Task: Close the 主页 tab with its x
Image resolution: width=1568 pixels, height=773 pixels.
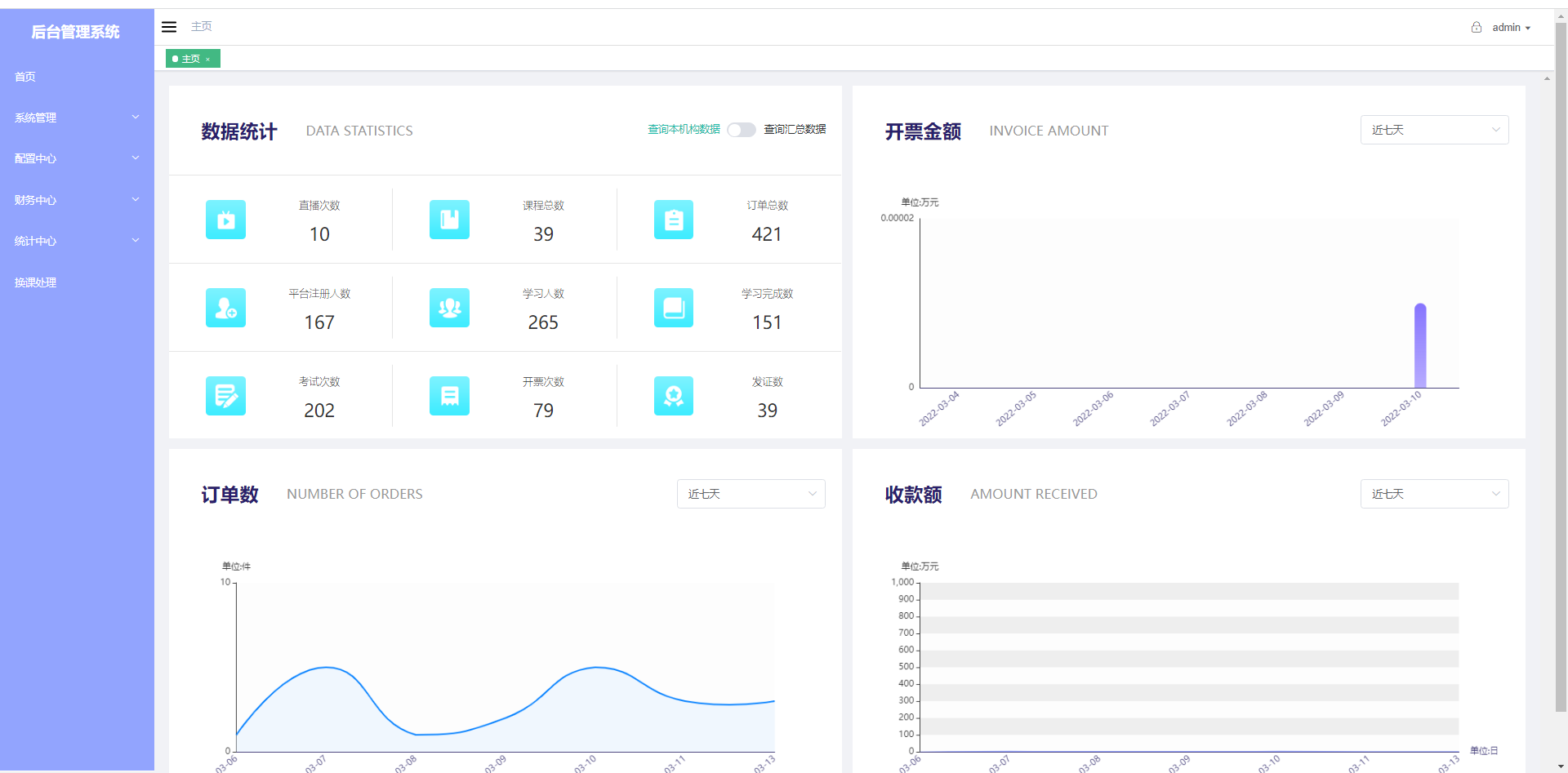Action: pos(208,60)
